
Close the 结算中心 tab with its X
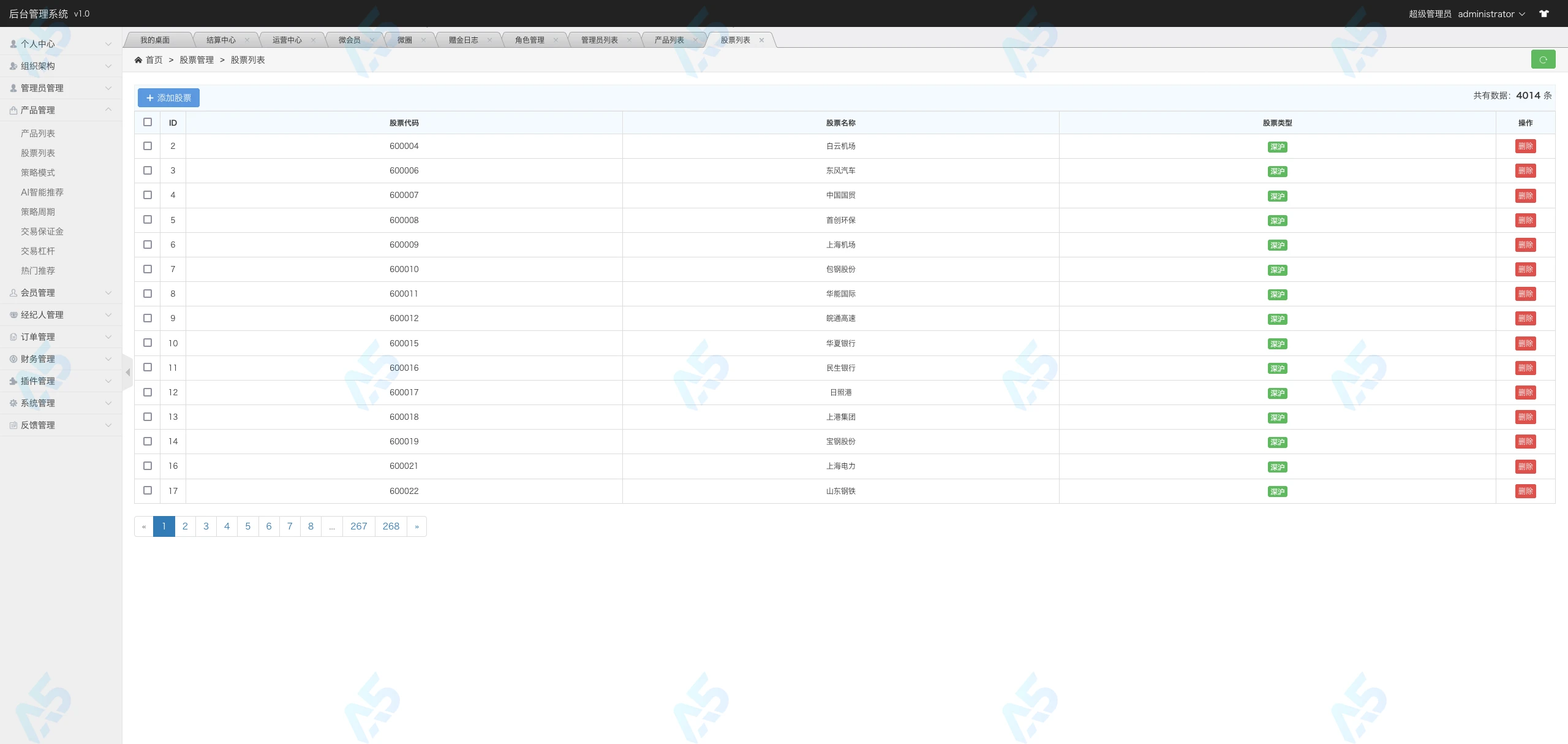coord(247,40)
